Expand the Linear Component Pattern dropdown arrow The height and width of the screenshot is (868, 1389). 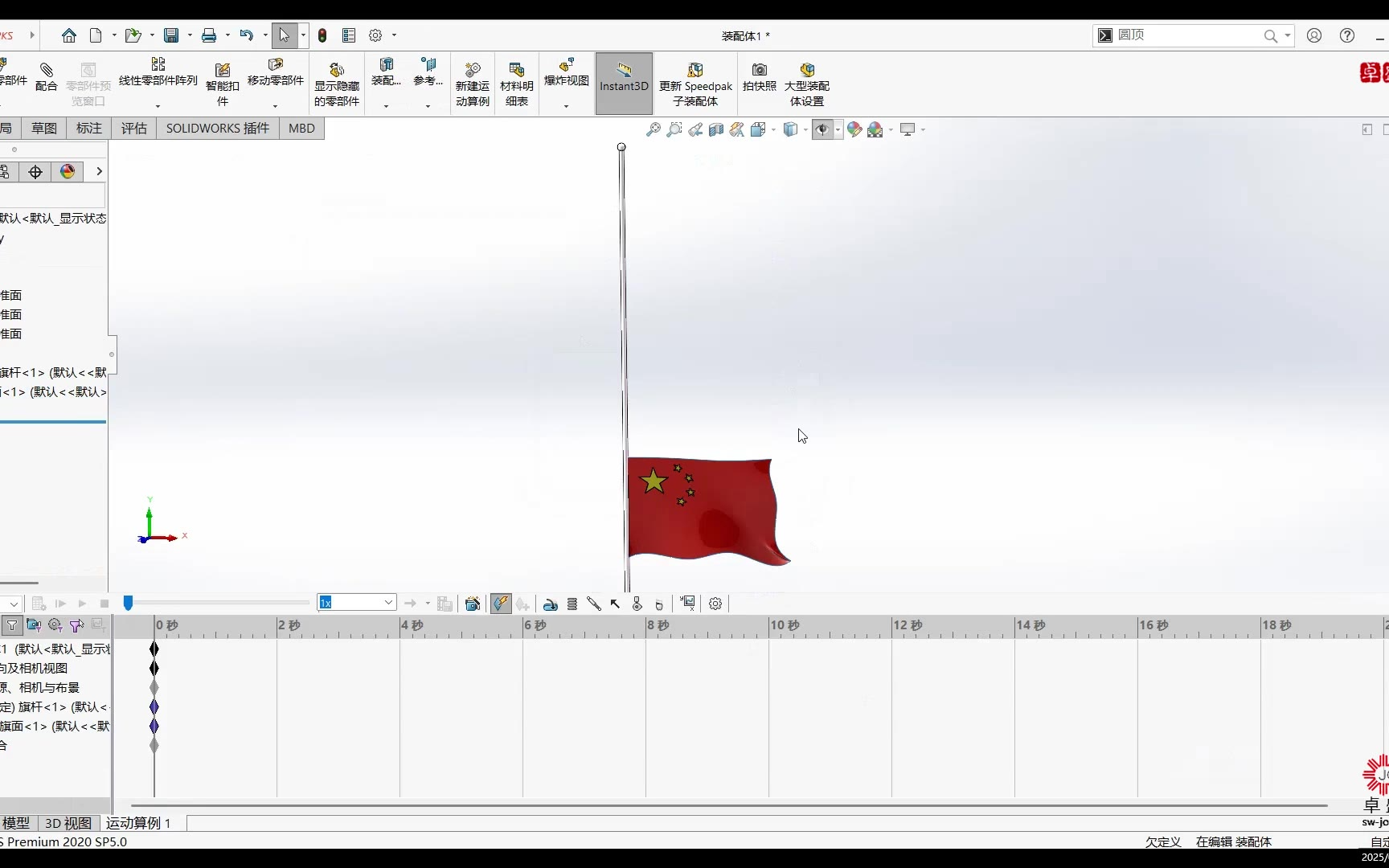(x=158, y=106)
